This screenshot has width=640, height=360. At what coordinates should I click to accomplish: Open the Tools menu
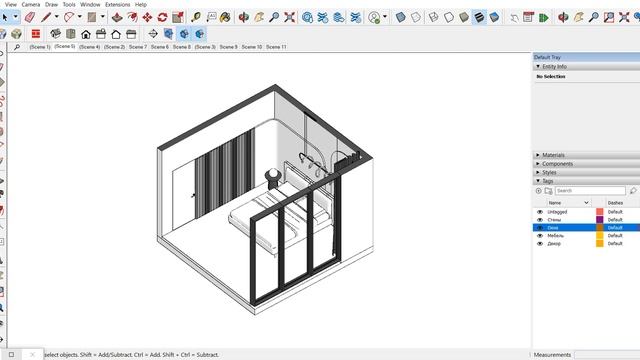point(69,4)
